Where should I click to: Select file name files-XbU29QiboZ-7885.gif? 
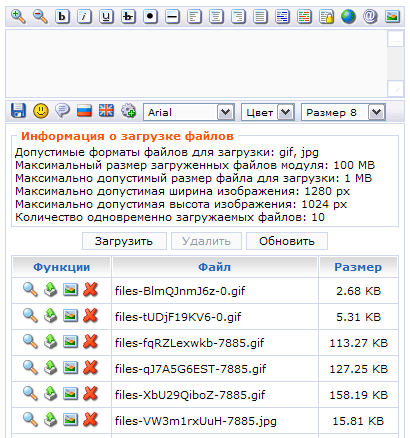click(190, 395)
